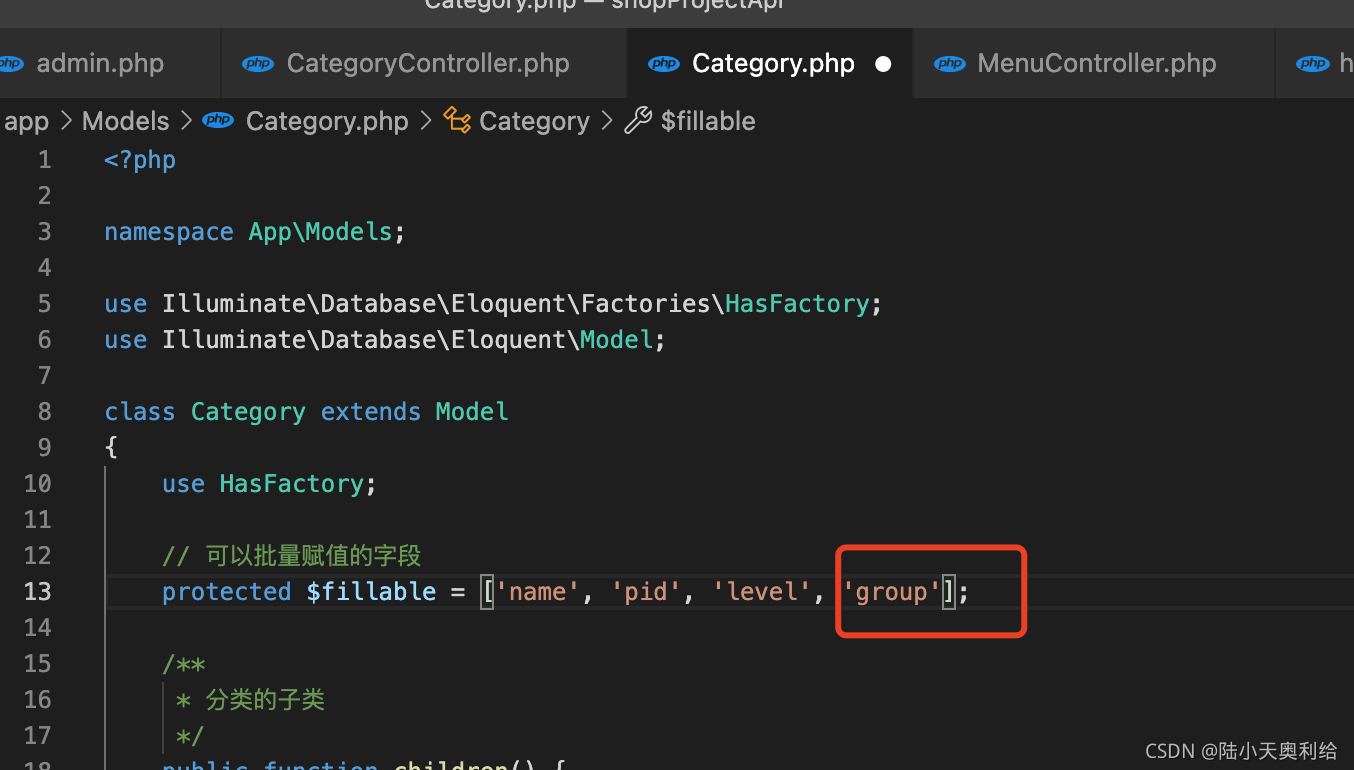Screen dimensions: 1354x770
Task: Click the 'pid' string in the array
Action: [x=645, y=591]
